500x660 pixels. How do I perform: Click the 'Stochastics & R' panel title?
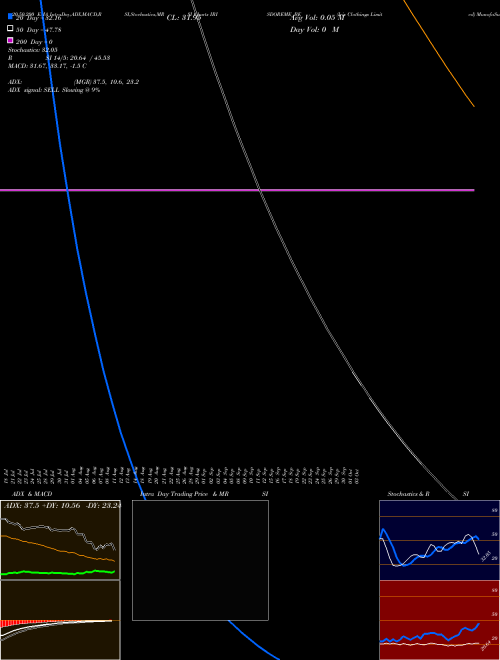click(x=408, y=494)
